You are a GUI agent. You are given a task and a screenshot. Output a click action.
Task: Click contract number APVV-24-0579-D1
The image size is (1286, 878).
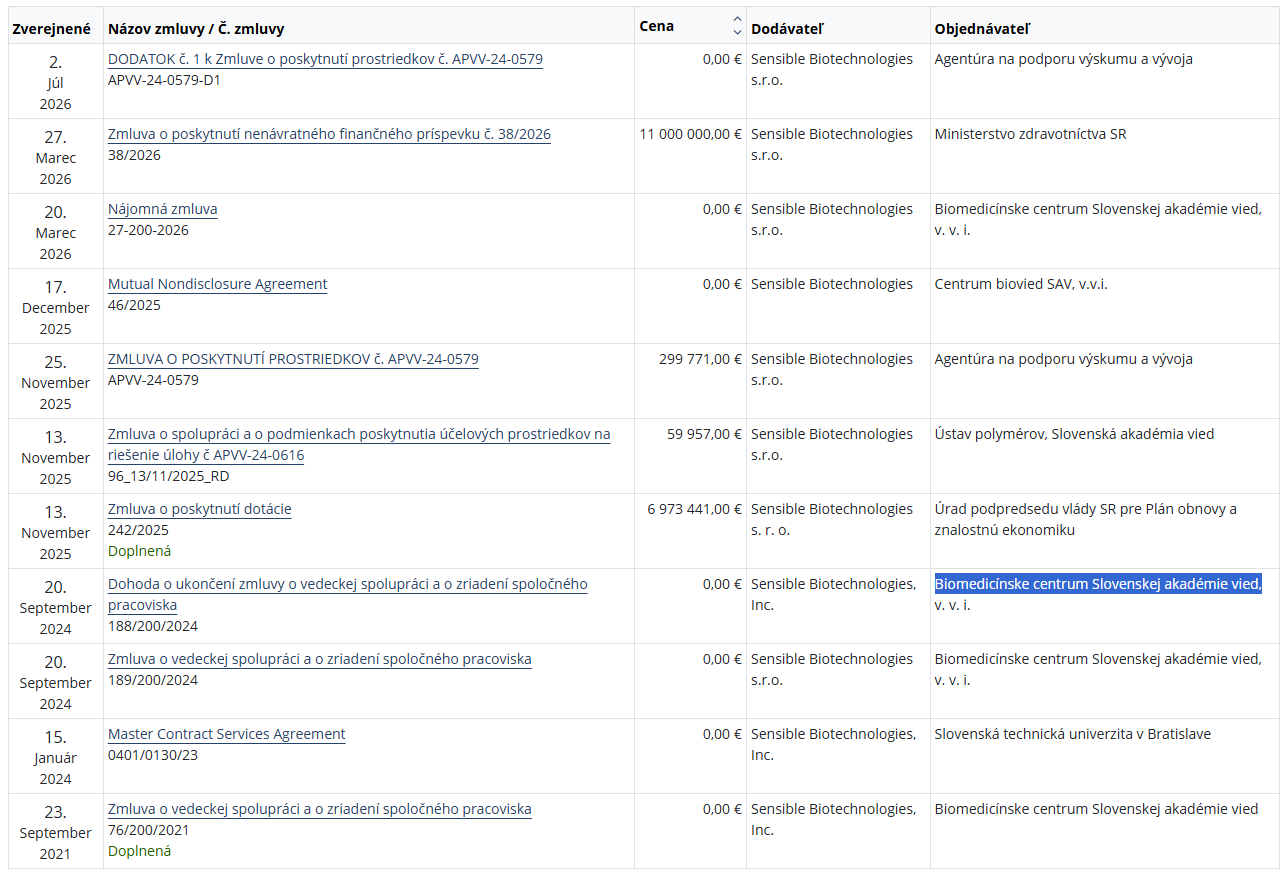click(165, 80)
